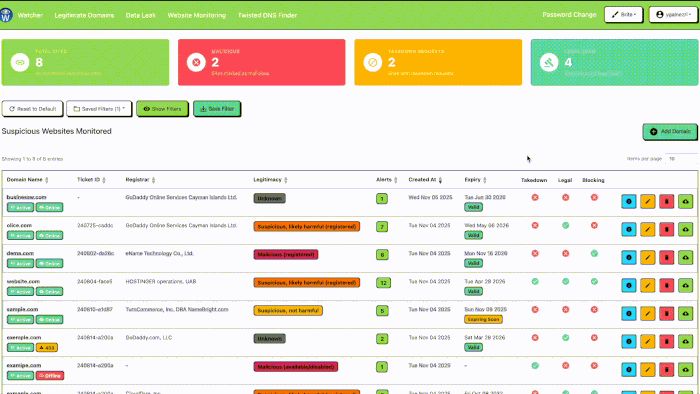This screenshot has width=700, height=394.
Task: Delete the sample.com entry
Action: coord(667,314)
